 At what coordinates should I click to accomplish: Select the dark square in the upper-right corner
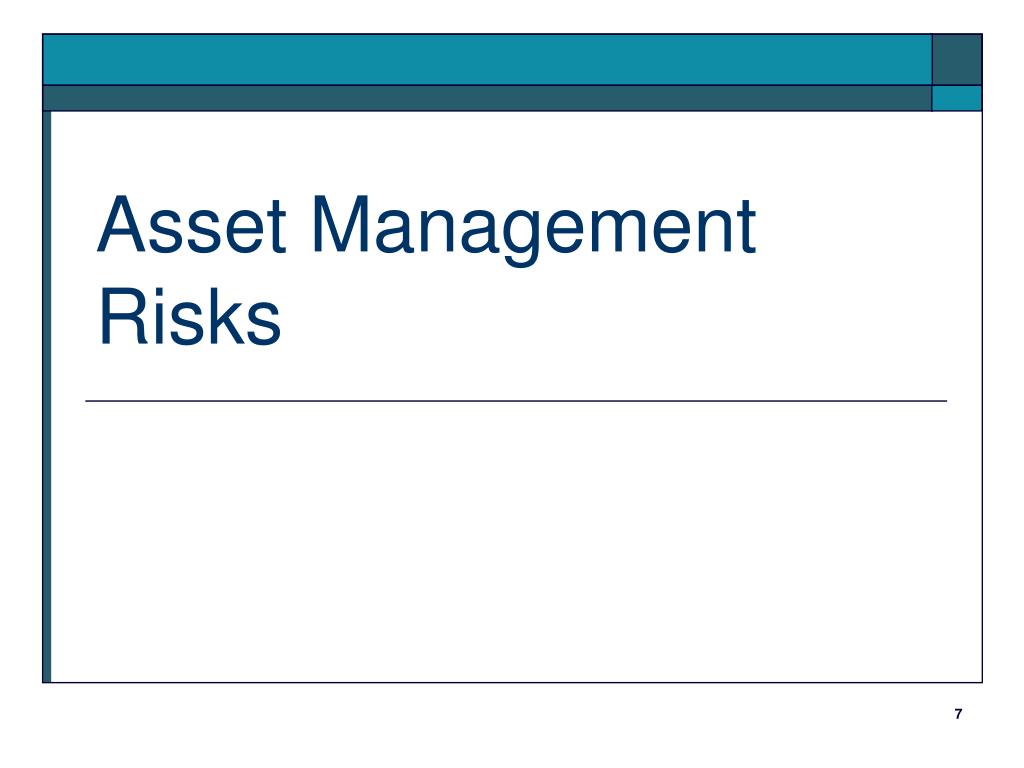click(957, 59)
